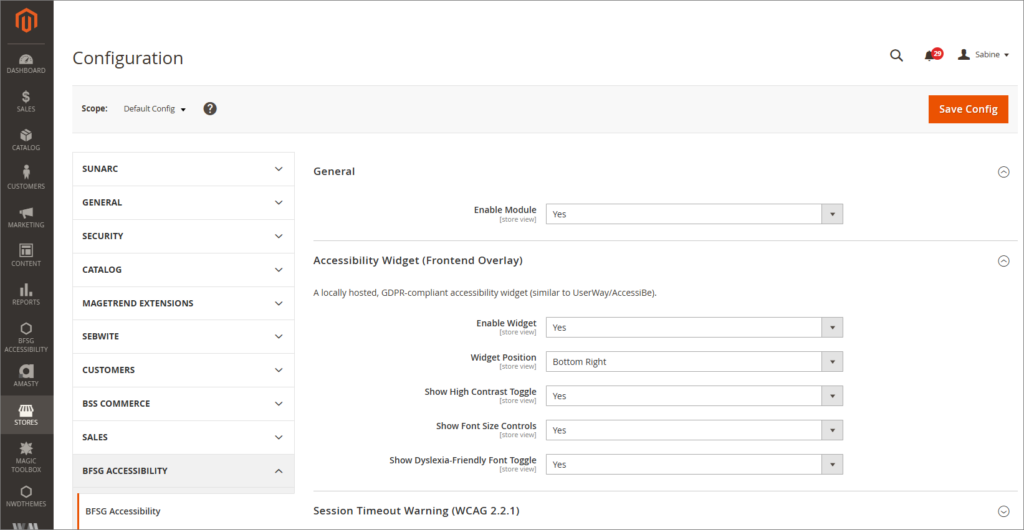Click Session Timeout Warning (WCAG 2.2.1) heading
The image size is (1024, 530).
416,510
